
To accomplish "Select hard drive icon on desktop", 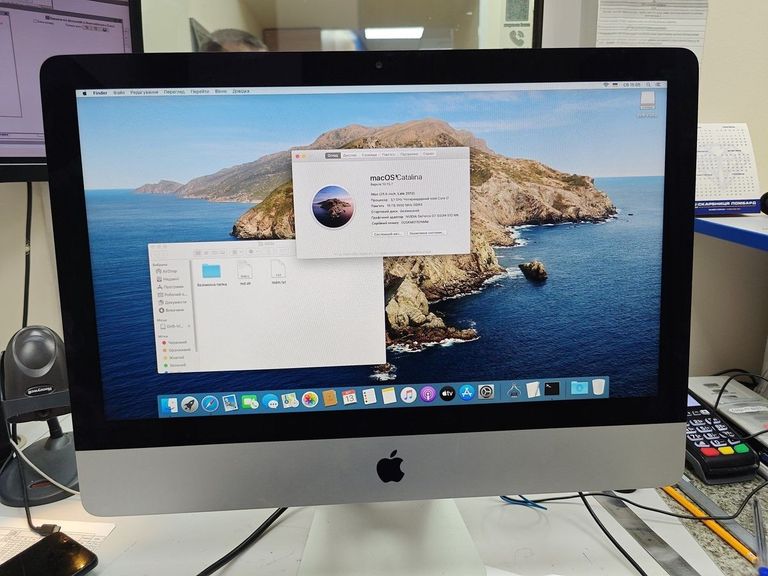I will pos(648,103).
